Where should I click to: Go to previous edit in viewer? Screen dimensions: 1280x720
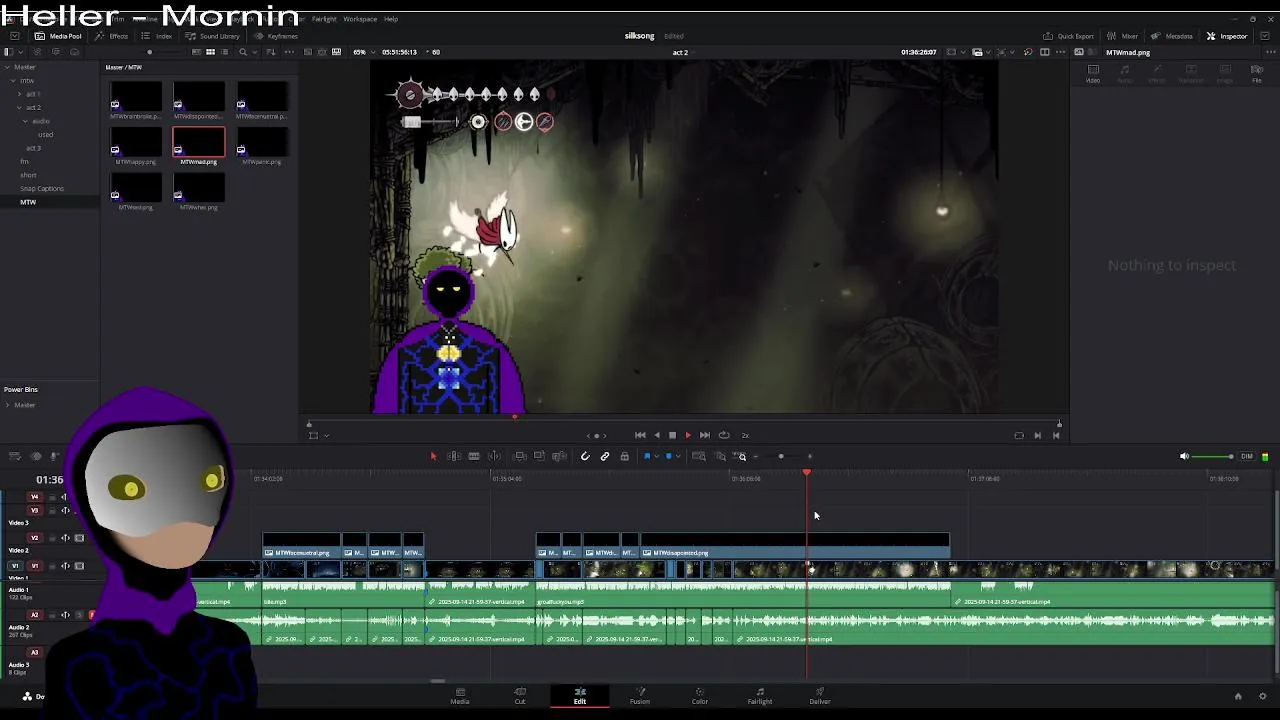[x=1056, y=435]
